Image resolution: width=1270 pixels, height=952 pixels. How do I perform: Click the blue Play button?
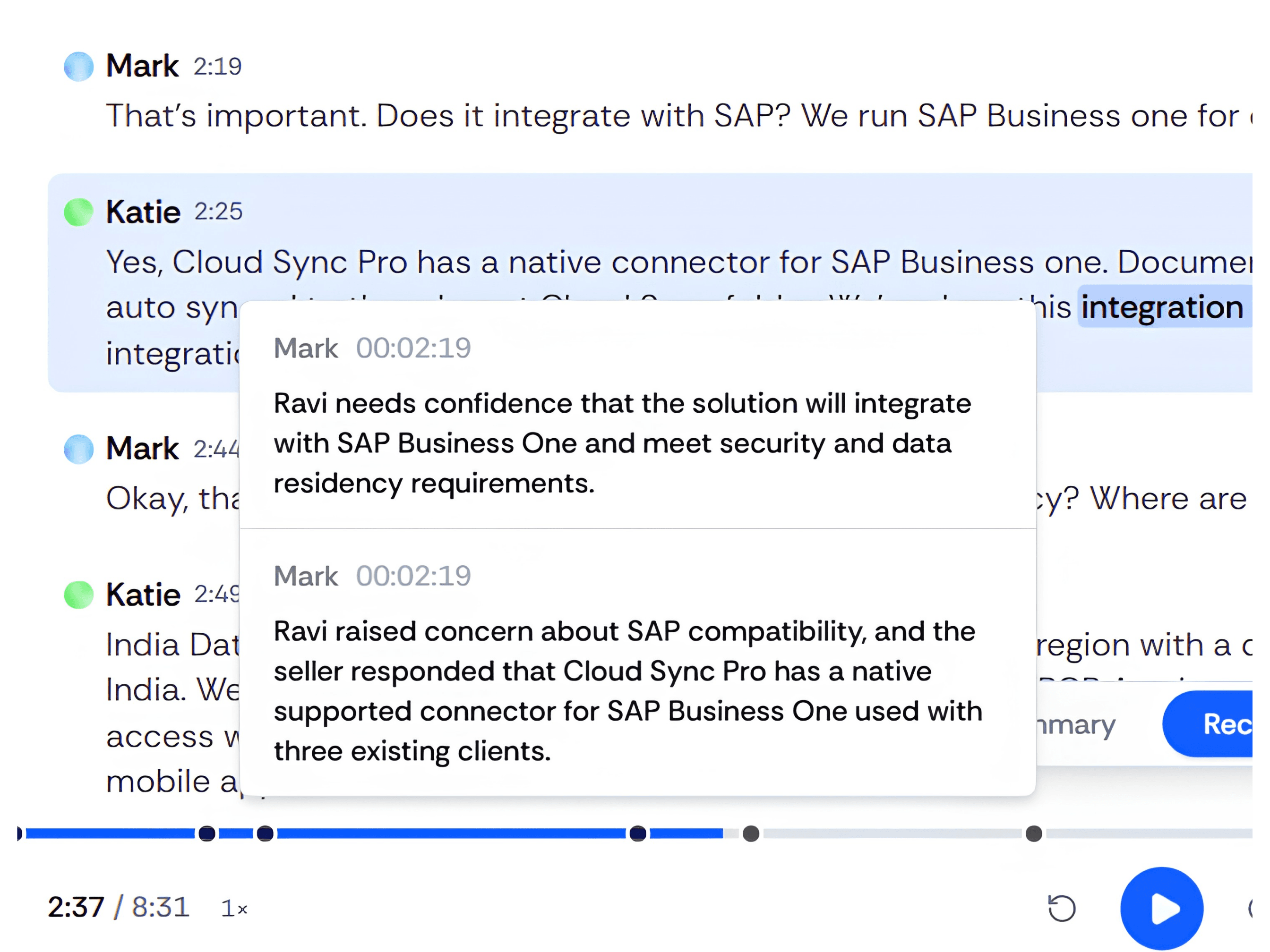(1161, 908)
